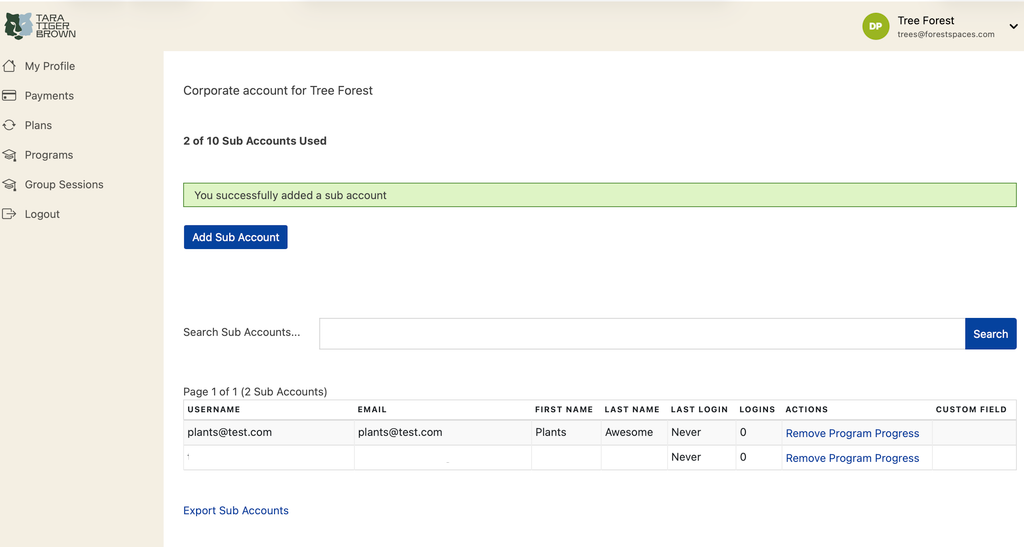The image size is (1024, 547).
Task: Click the My Profile house icon
Action: [9, 66]
